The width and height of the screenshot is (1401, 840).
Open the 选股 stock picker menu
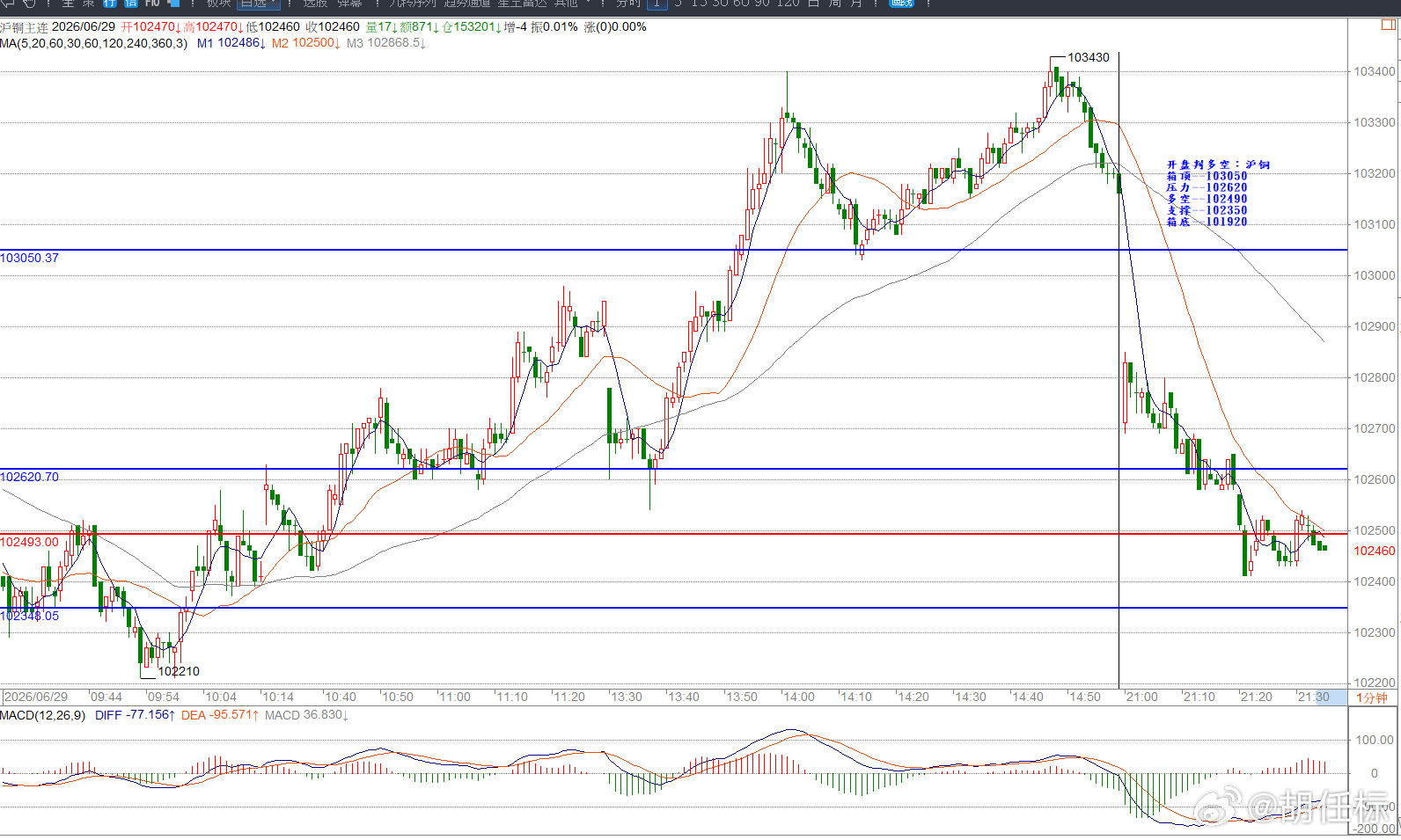tap(316, 4)
